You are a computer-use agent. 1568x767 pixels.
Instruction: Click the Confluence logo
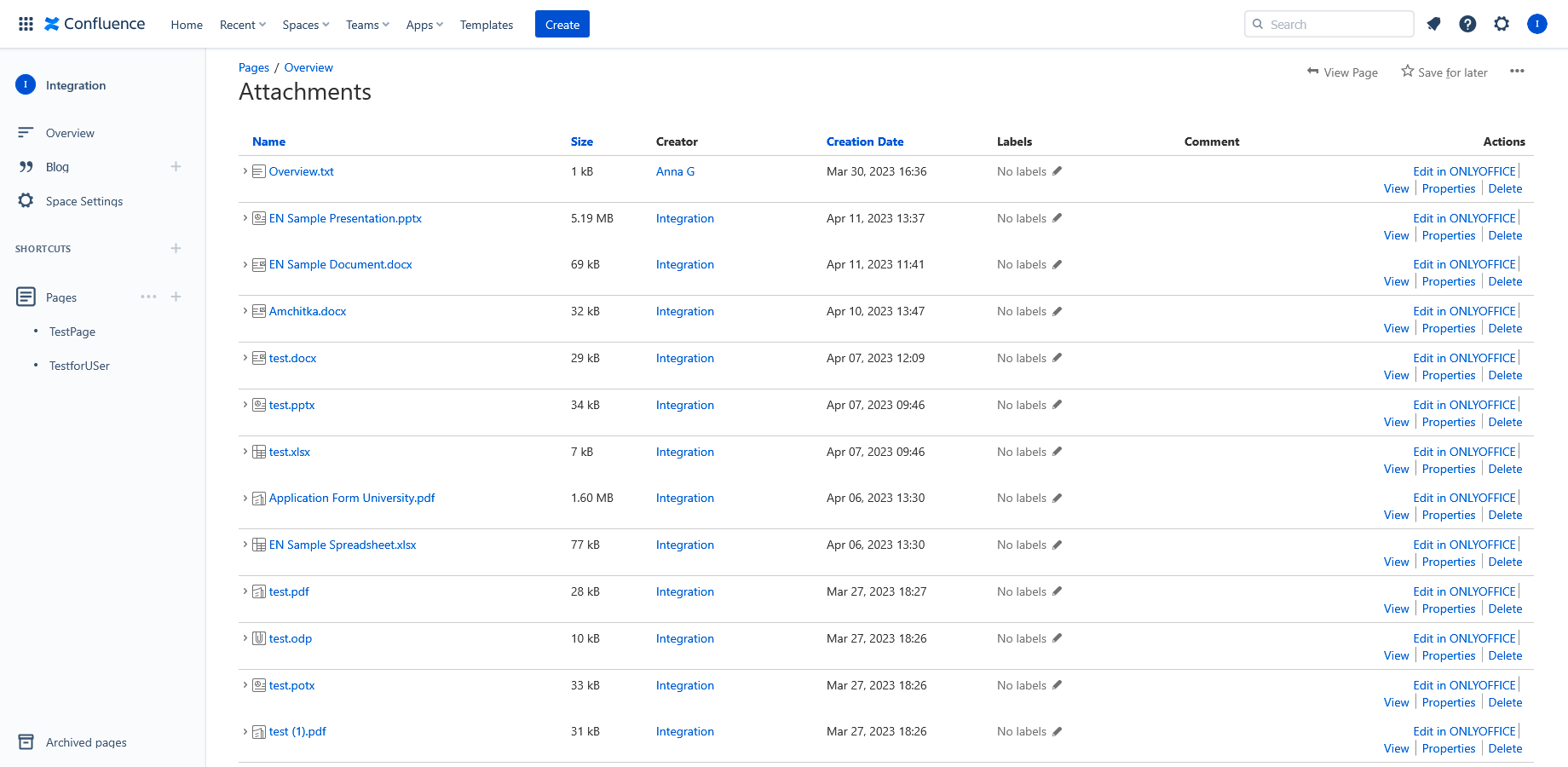pos(95,24)
